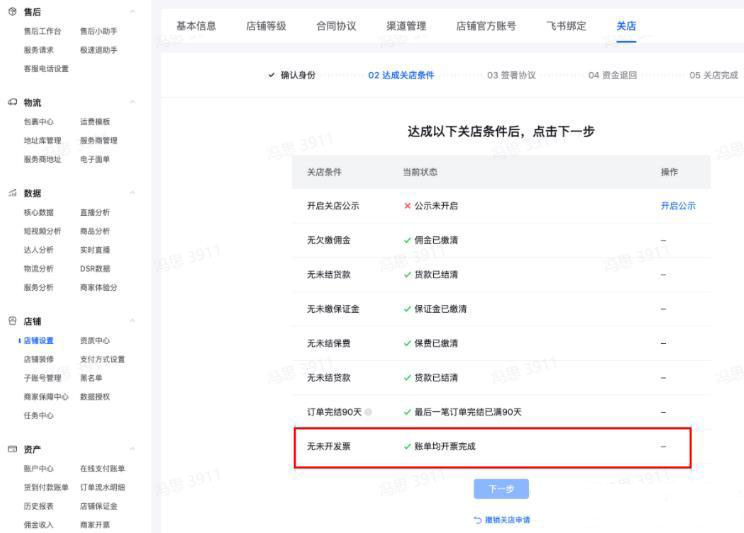Click the check icon beside 佣金已缴清
744x533 pixels.
(x=407, y=240)
